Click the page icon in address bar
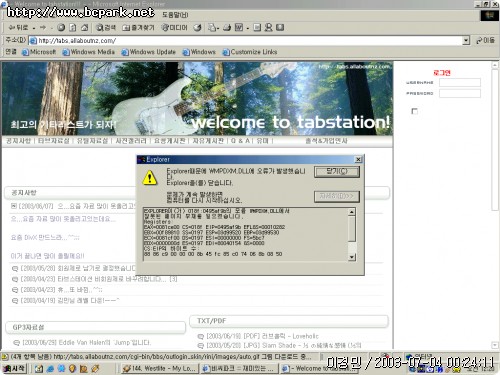 [x=33, y=41]
